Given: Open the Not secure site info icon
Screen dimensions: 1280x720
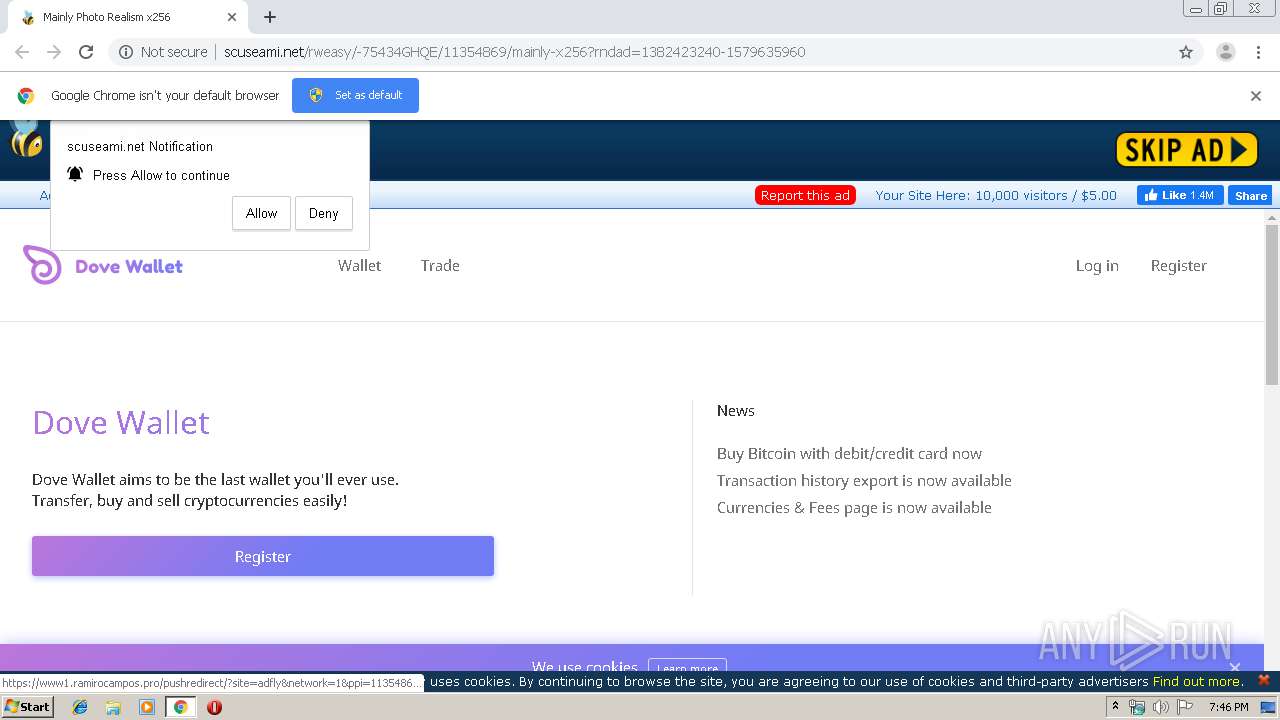Looking at the screenshot, I should click(x=126, y=52).
